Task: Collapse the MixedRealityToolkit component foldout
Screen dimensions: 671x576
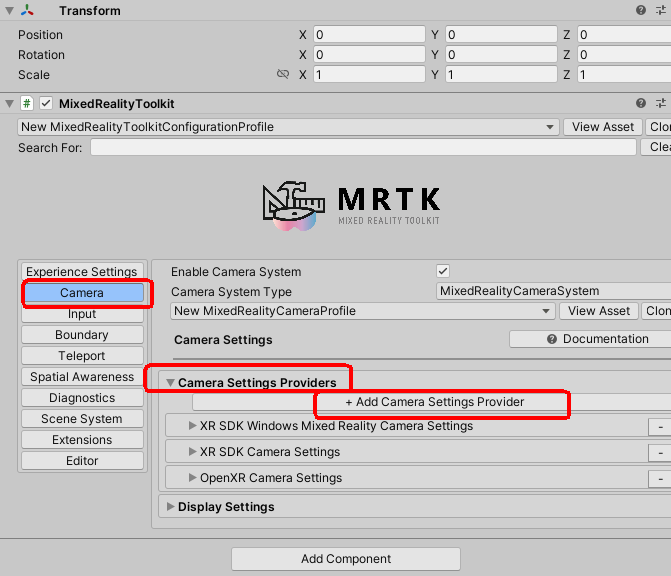Action: coord(9,103)
